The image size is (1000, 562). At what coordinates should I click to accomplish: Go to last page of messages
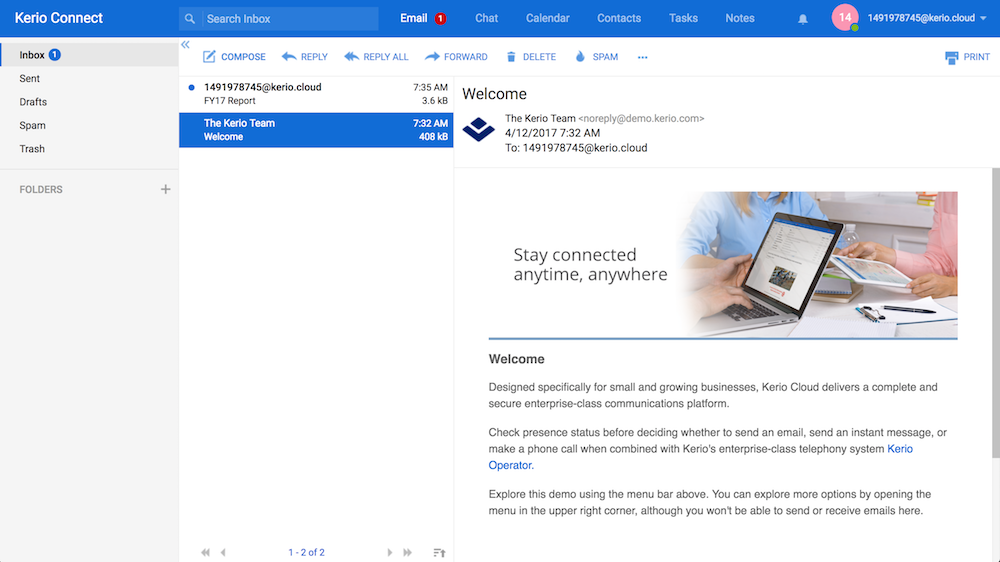408,552
